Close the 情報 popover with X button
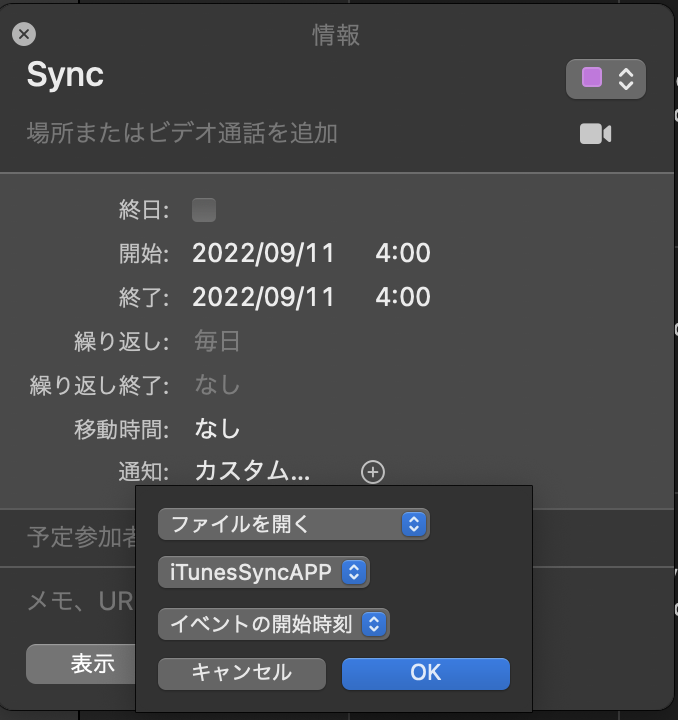 click(24, 35)
